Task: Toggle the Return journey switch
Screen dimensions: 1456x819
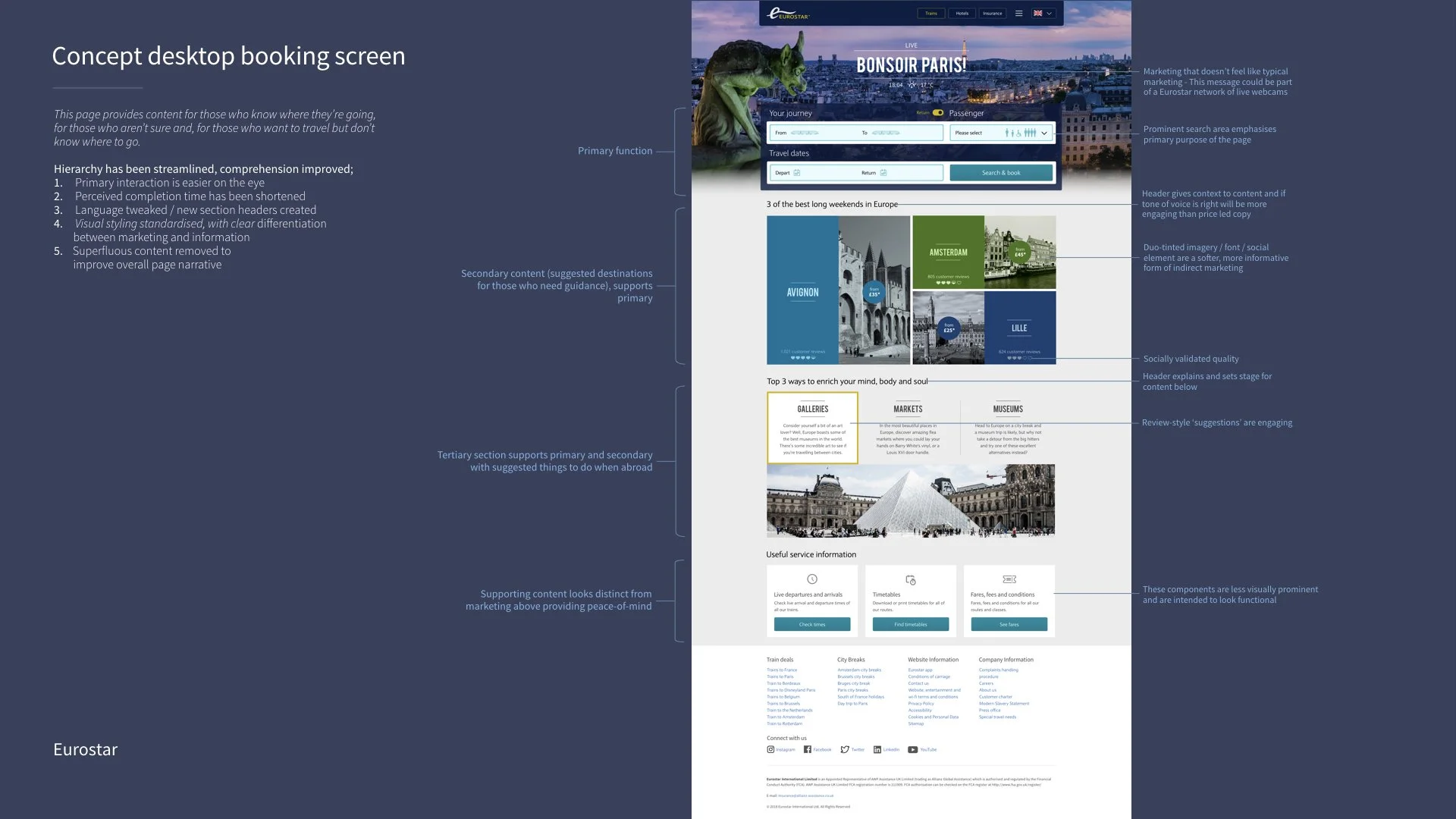Action: [x=938, y=113]
